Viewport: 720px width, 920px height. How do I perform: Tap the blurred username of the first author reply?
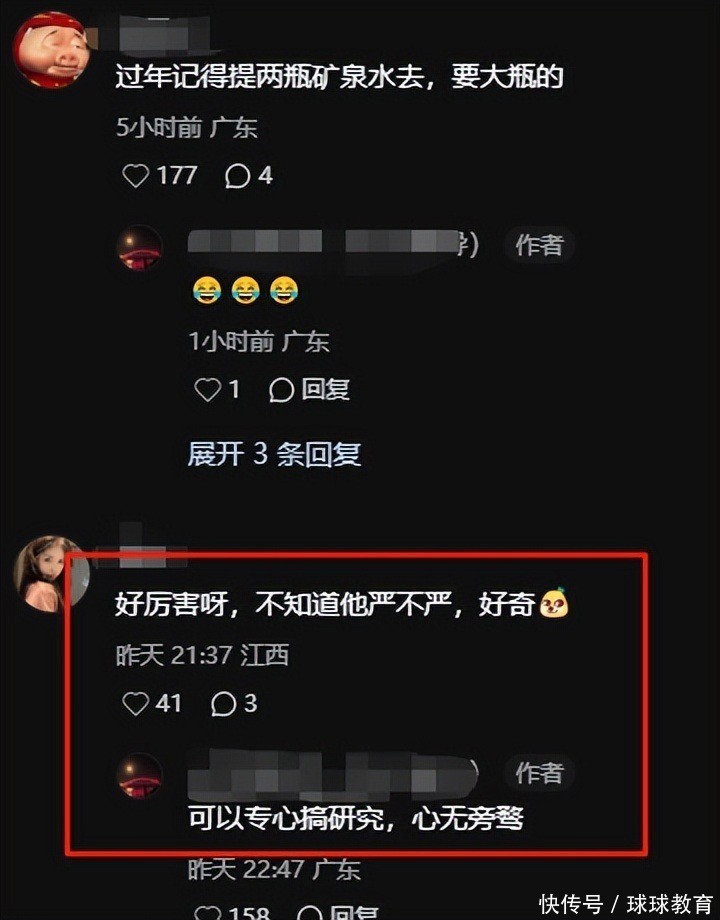point(333,245)
